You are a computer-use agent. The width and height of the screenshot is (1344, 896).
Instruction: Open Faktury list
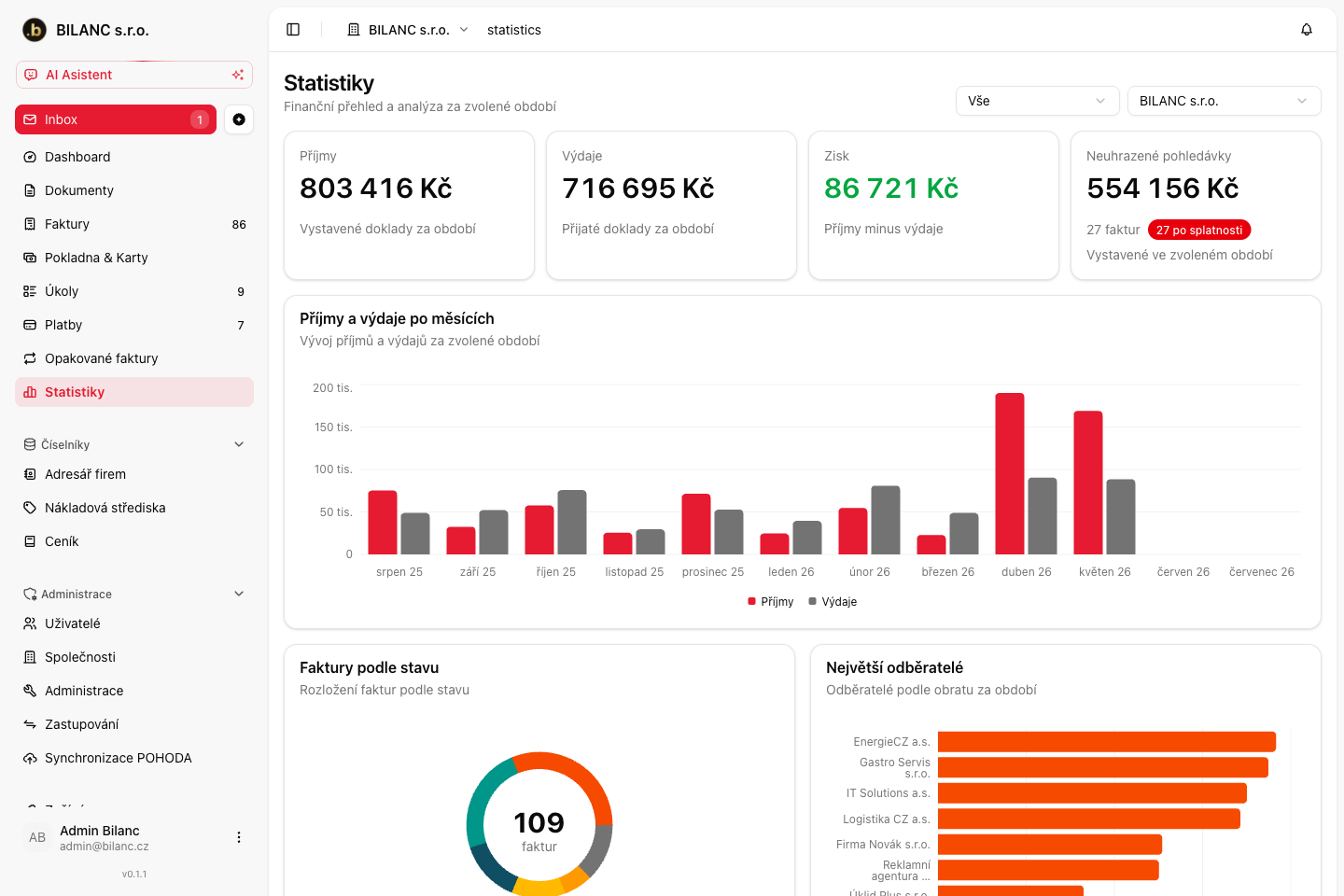[134, 224]
